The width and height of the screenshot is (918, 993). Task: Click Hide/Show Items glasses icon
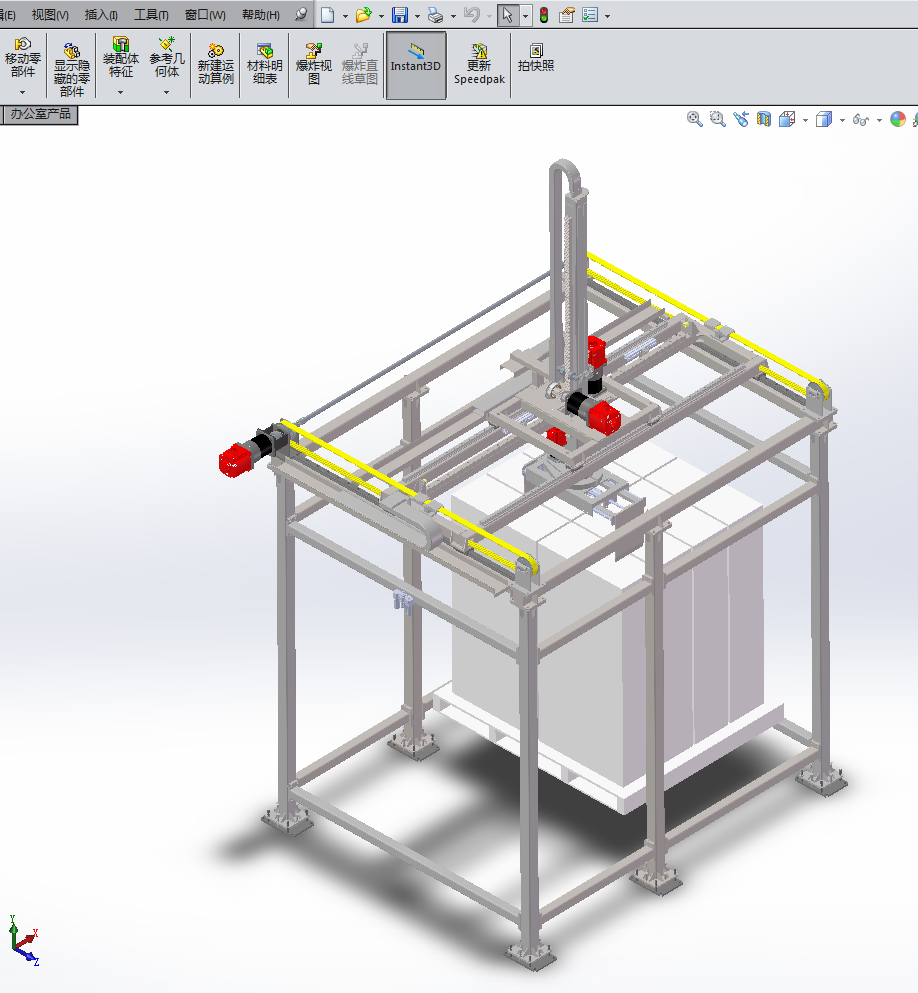[860, 119]
